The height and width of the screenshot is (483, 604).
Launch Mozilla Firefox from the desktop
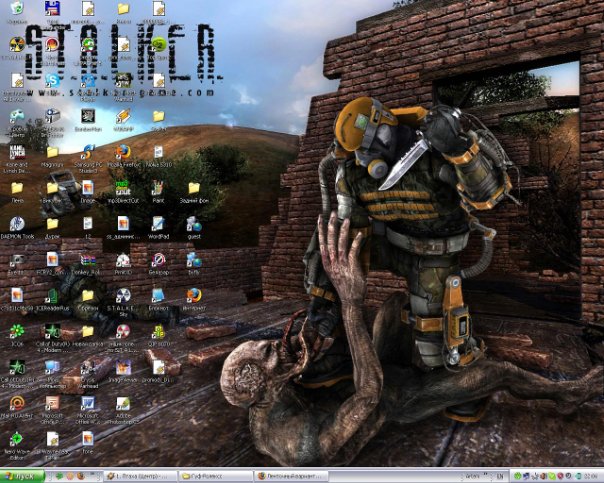(123, 153)
